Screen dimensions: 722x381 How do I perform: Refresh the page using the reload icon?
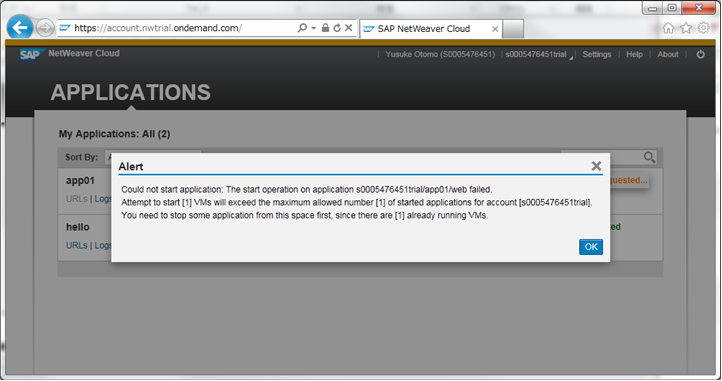[x=337, y=28]
